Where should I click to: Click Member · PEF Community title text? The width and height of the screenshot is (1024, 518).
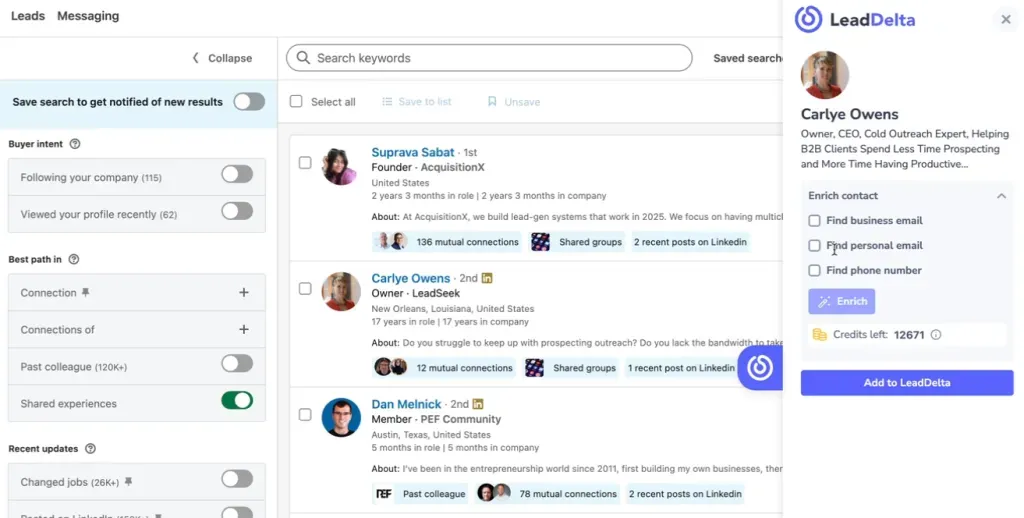click(x=436, y=419)
